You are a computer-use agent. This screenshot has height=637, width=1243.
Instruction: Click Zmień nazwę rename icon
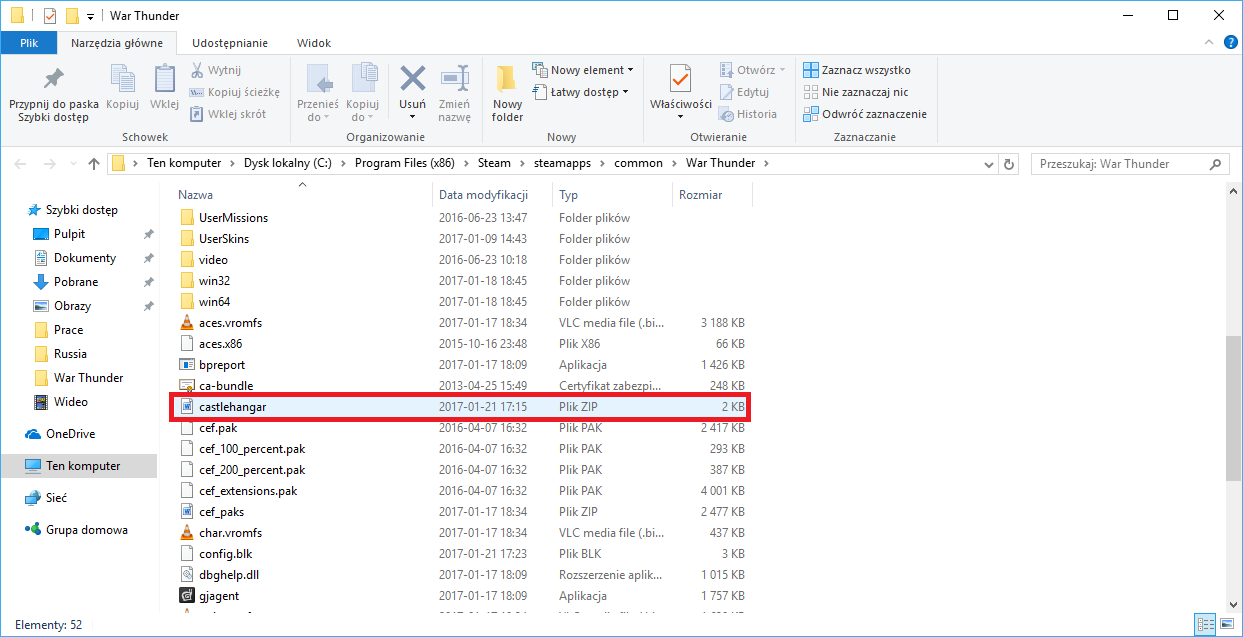pyautogui.click(x=454, y=79)
